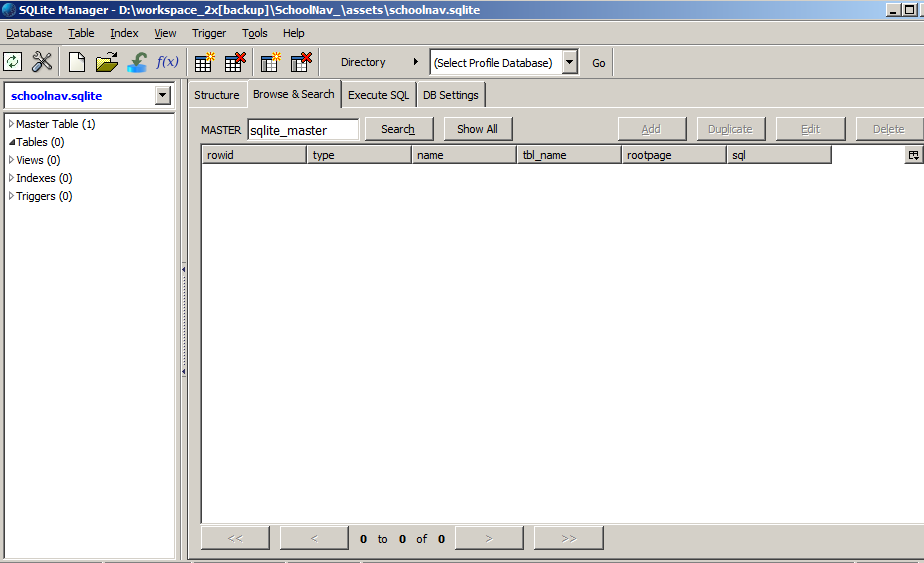Click the Go button
The image size is (924, 563).
pyautogui.click(x=599, y=62)
